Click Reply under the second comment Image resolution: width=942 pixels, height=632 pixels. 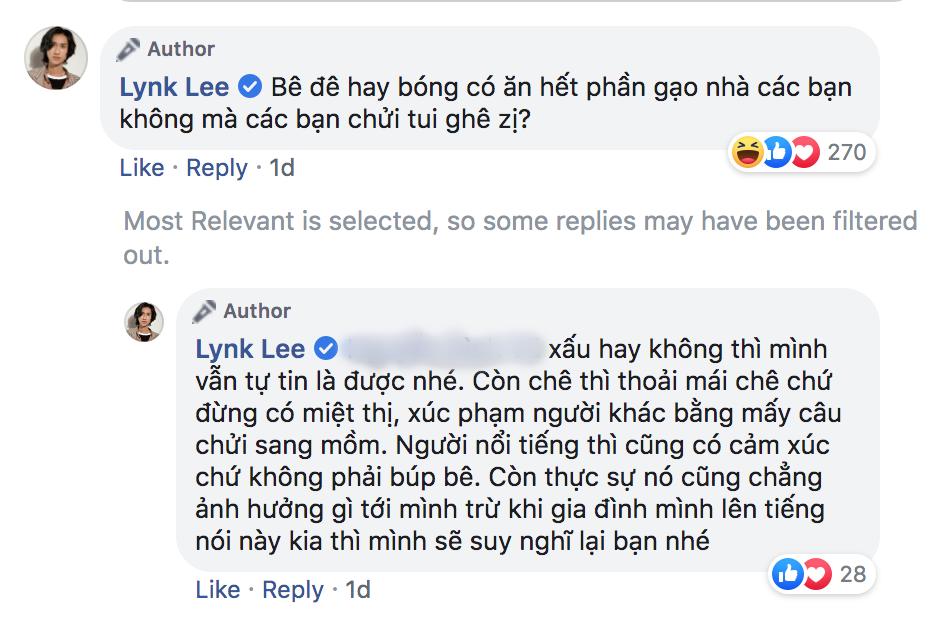[293, 590]
